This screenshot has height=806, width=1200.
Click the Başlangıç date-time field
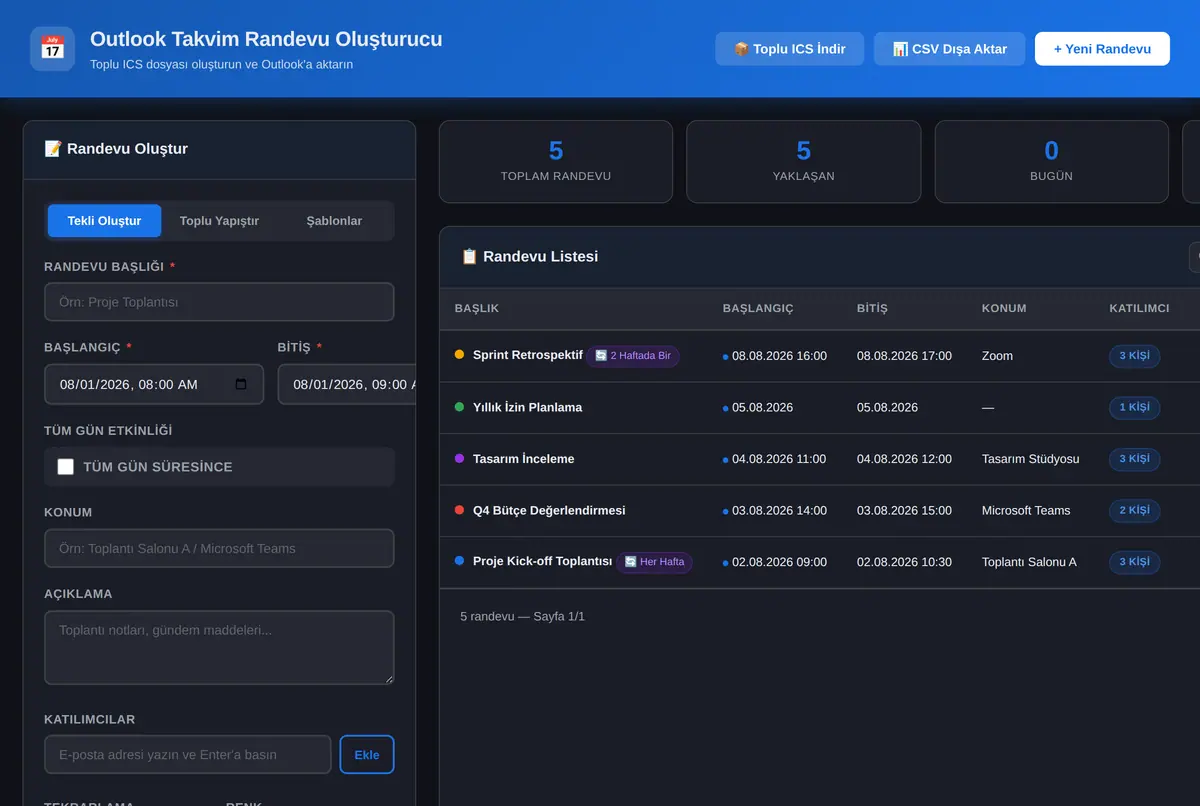(154, 384)
